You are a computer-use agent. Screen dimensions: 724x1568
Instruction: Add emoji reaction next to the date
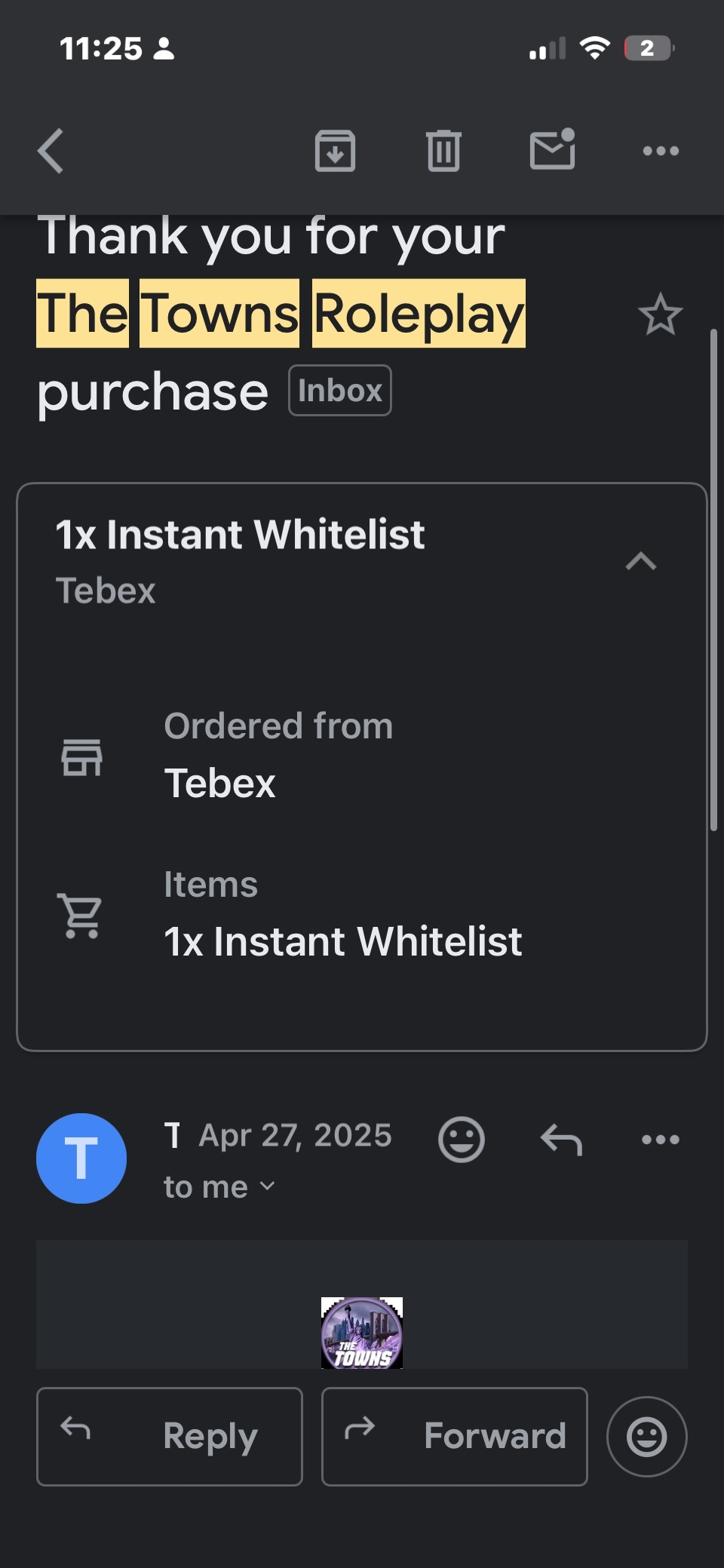tap(461, 1139)
